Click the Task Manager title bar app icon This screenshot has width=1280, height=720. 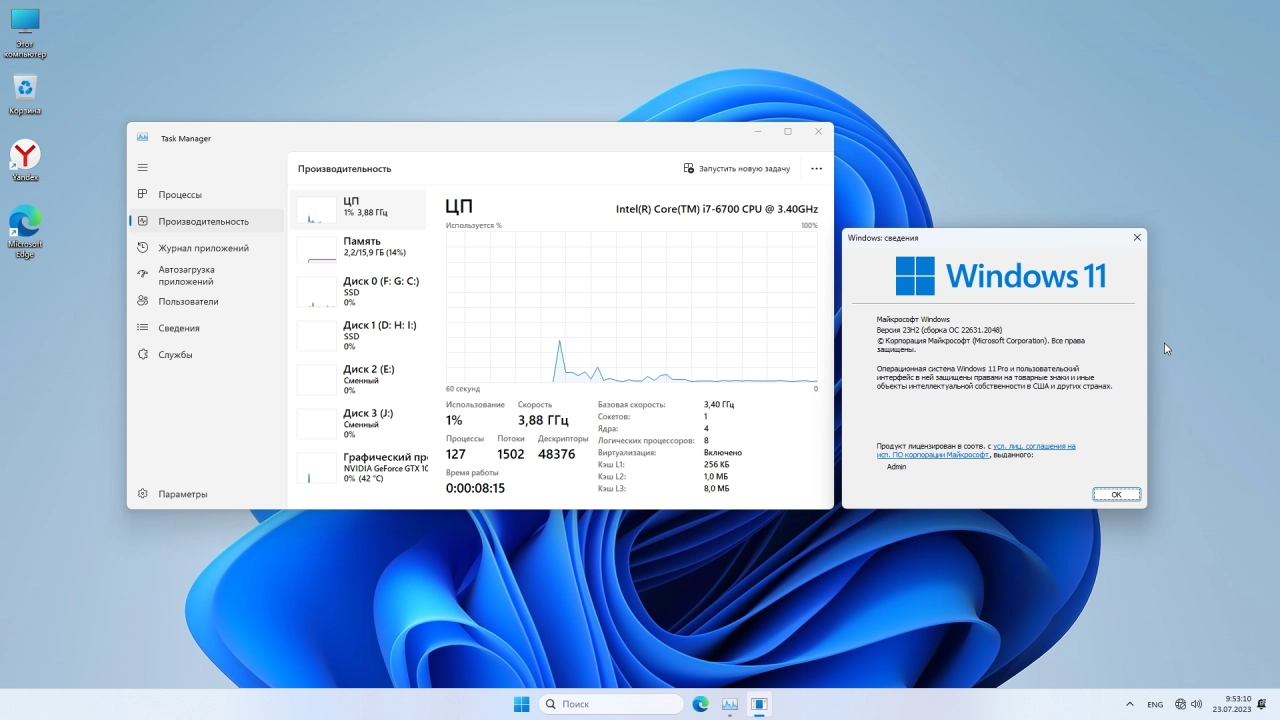pos(143,138)
